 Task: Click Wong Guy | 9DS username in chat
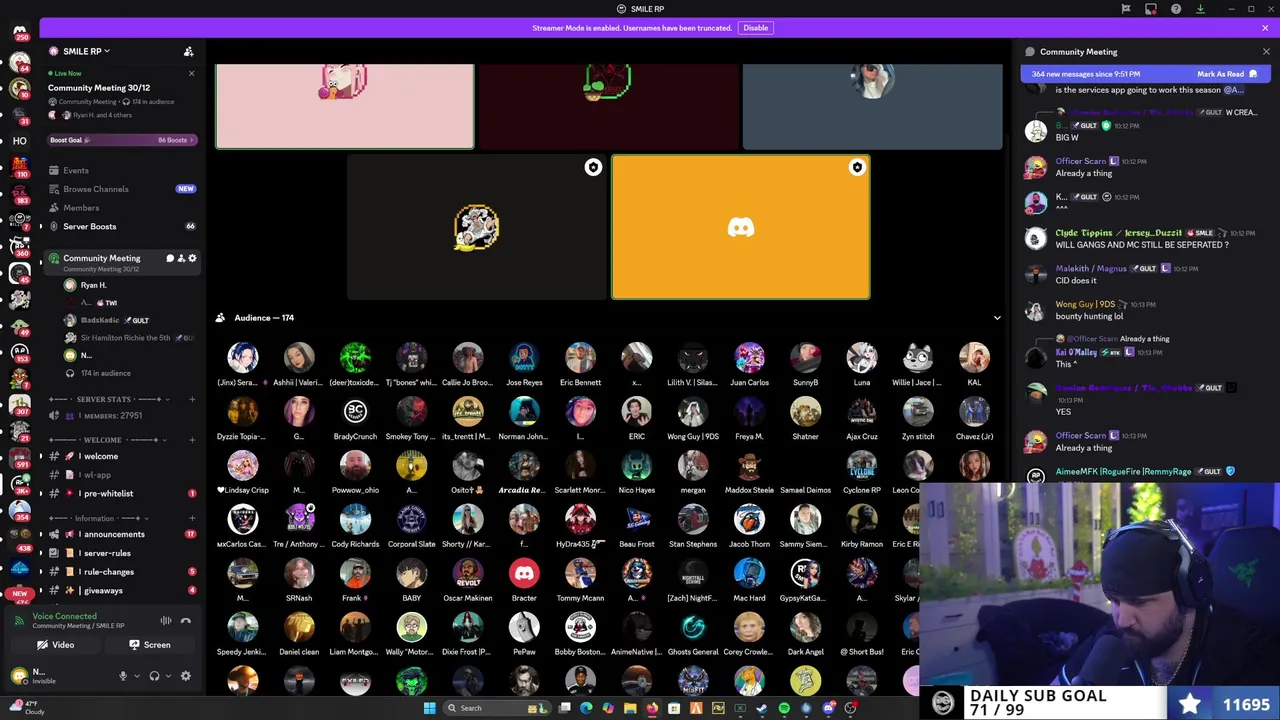point(1085,304)
